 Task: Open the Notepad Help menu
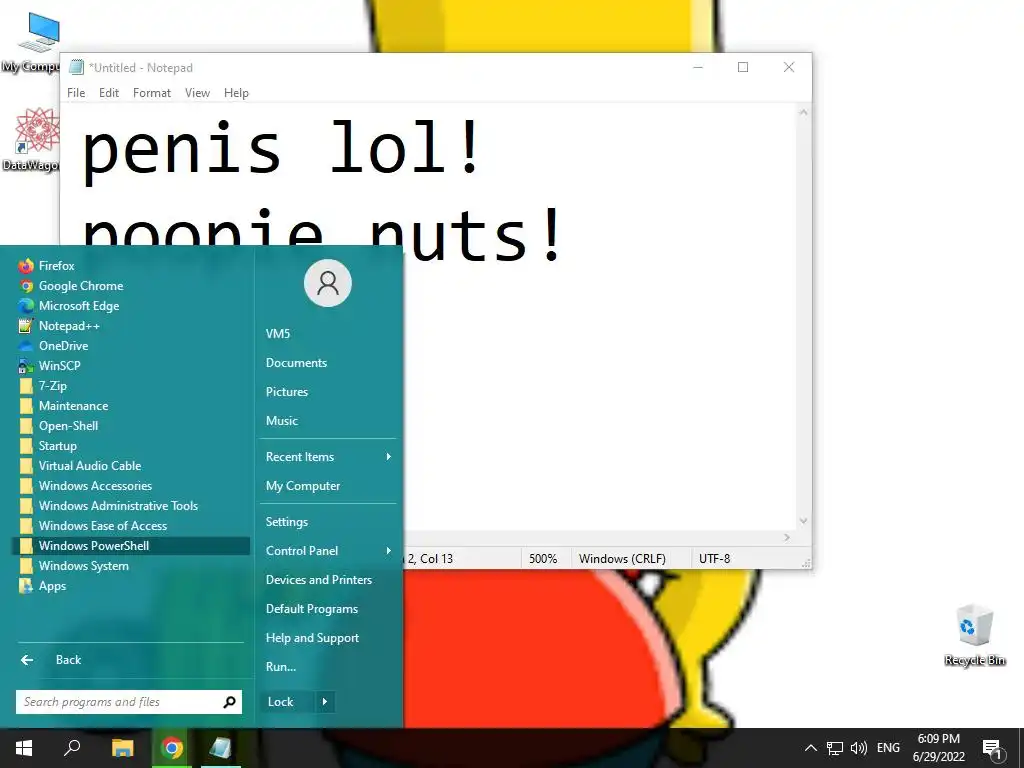(236, 93)
